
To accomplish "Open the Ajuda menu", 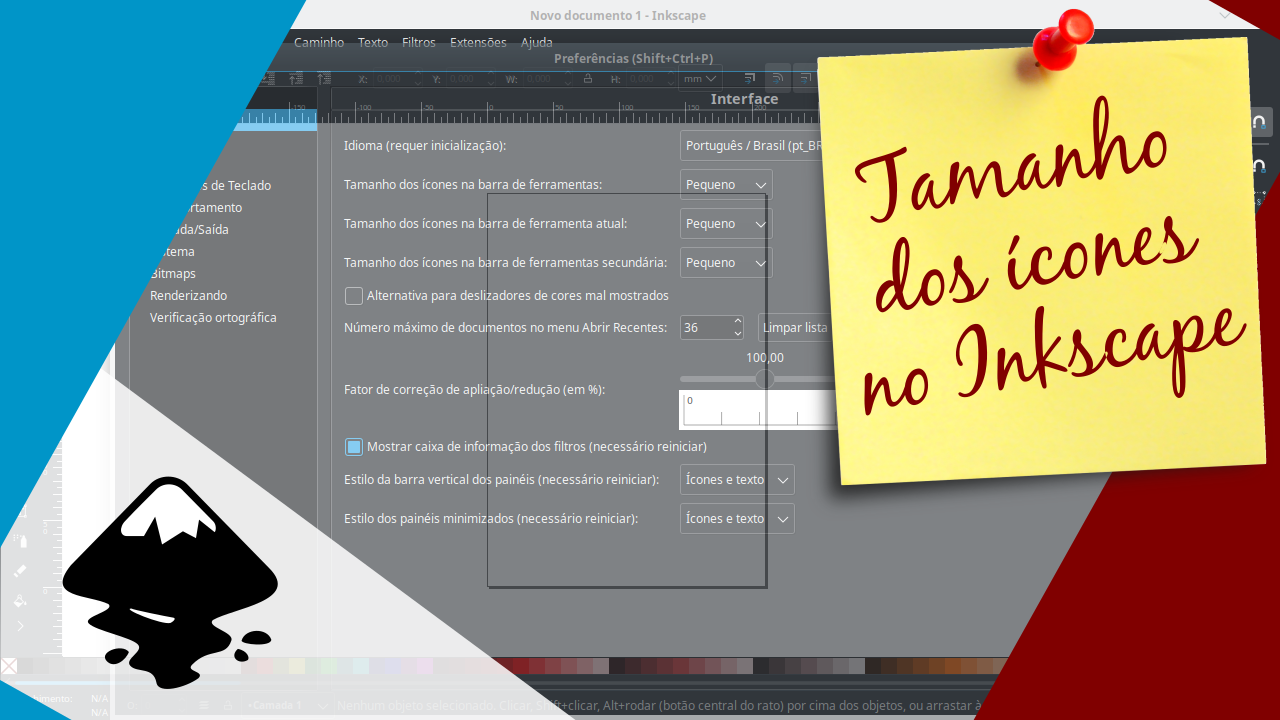I will (x=537, y=43).
